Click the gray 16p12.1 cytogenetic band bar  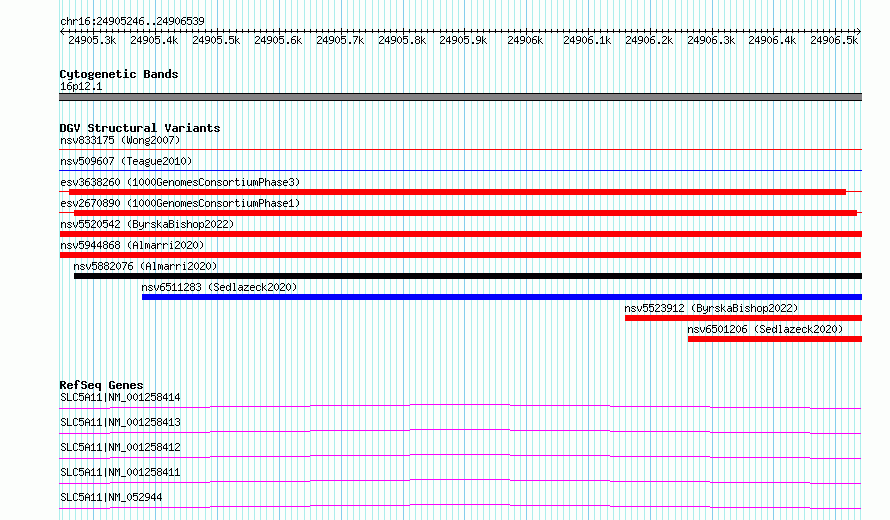[460, 97]
